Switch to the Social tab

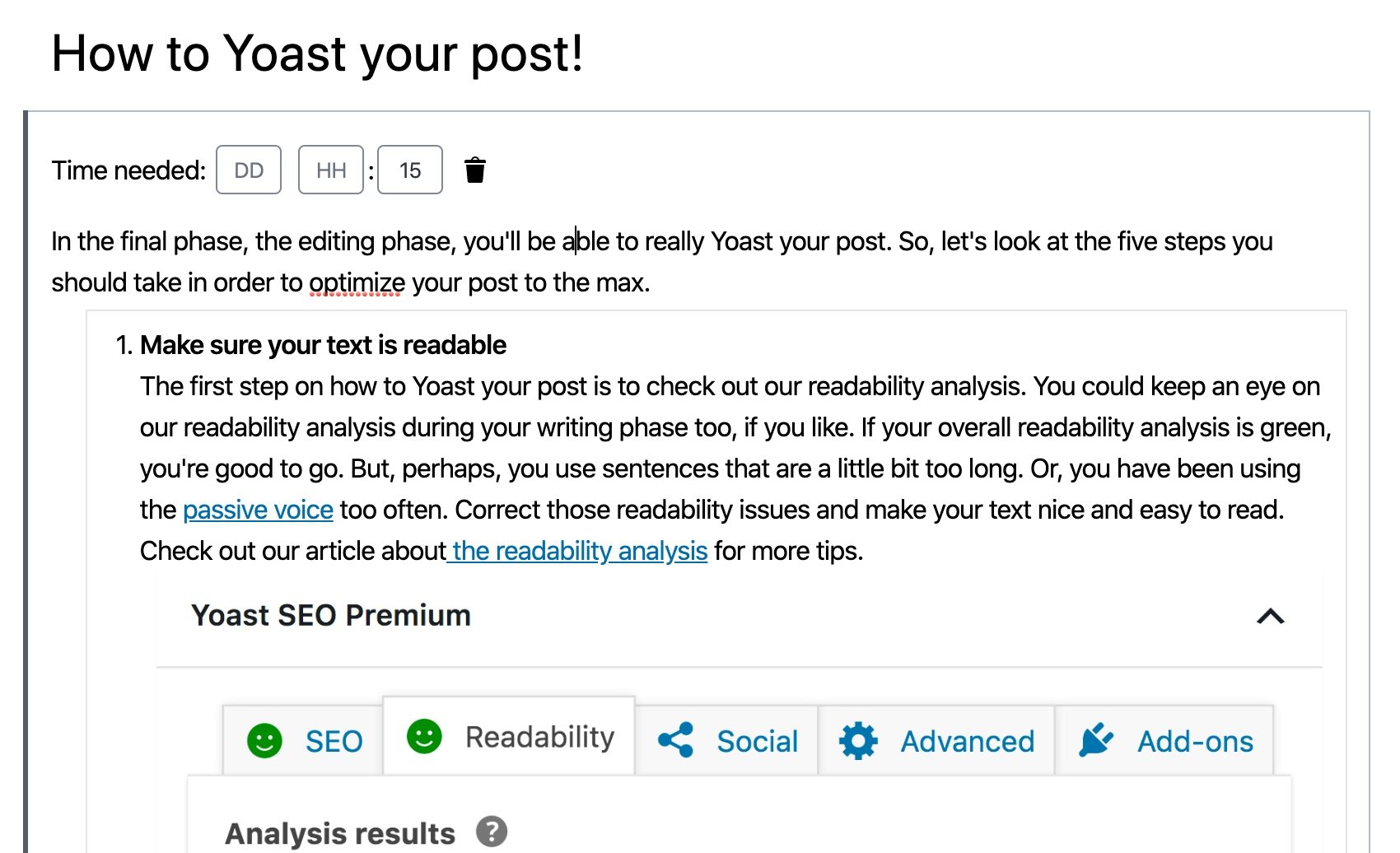click(x=757, y=740)
